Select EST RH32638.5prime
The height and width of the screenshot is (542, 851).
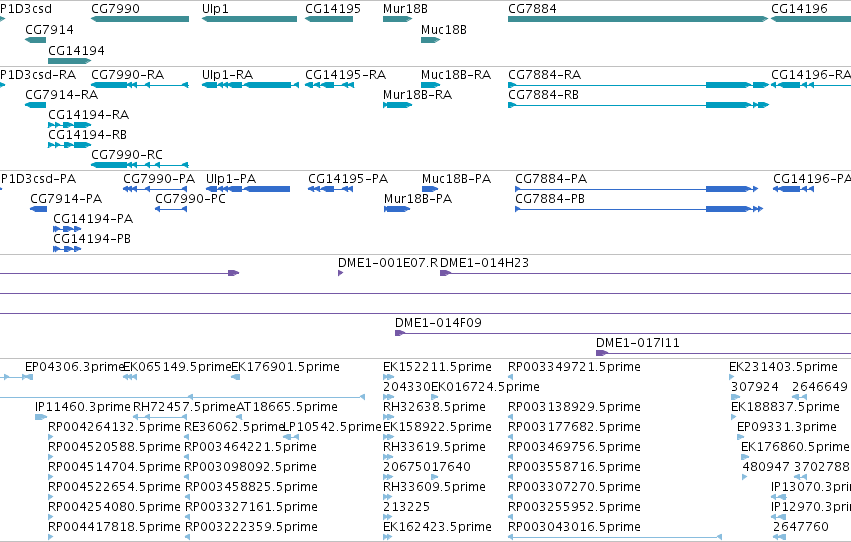[434, 407]
